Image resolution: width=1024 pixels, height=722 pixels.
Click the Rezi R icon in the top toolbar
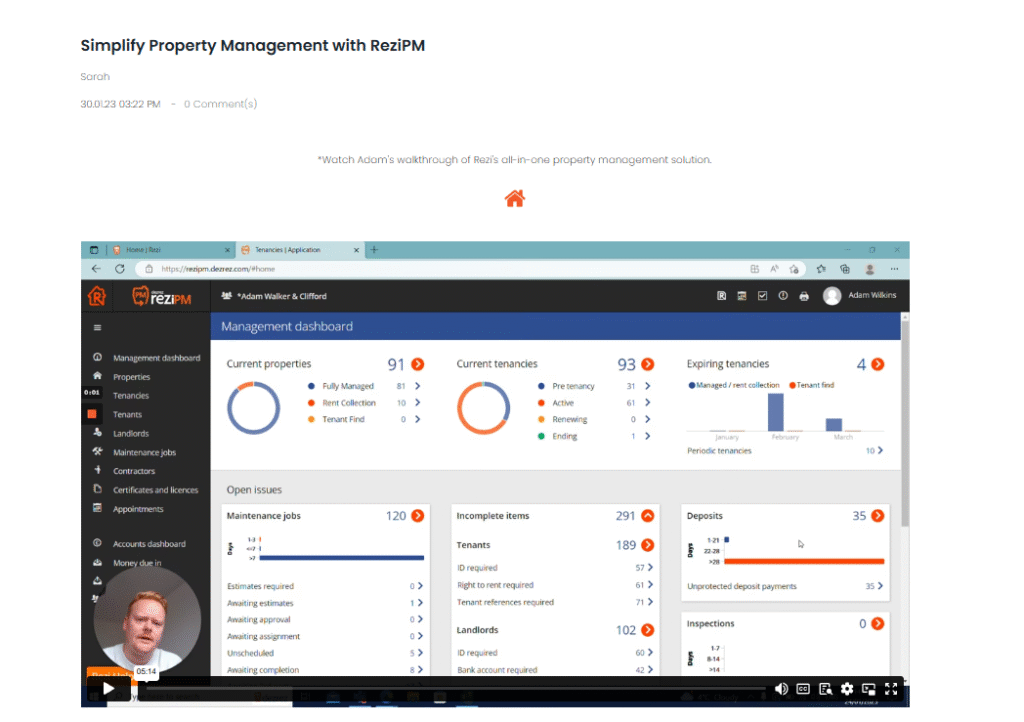point(721,296)
